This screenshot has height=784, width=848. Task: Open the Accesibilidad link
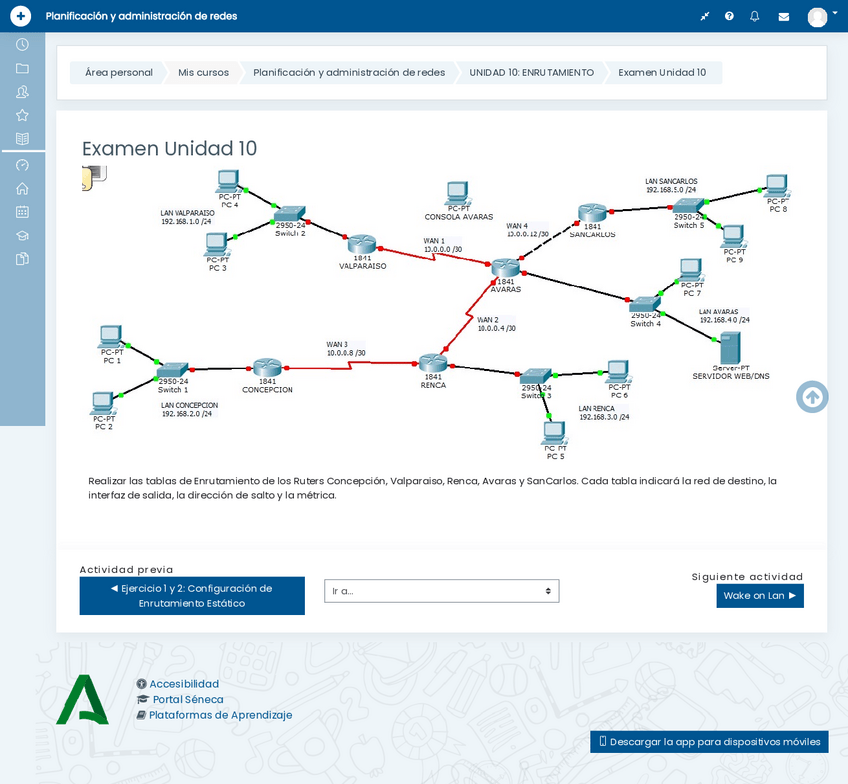(184, 684)
